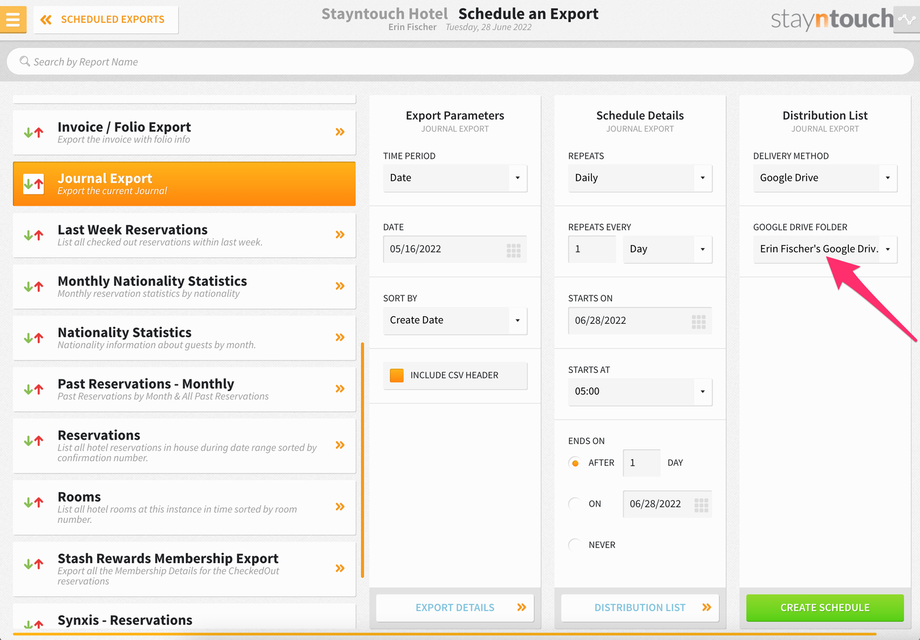
Task: Click the green Create Schedule button
Action: pyautogui.click(x=825, y=608)
